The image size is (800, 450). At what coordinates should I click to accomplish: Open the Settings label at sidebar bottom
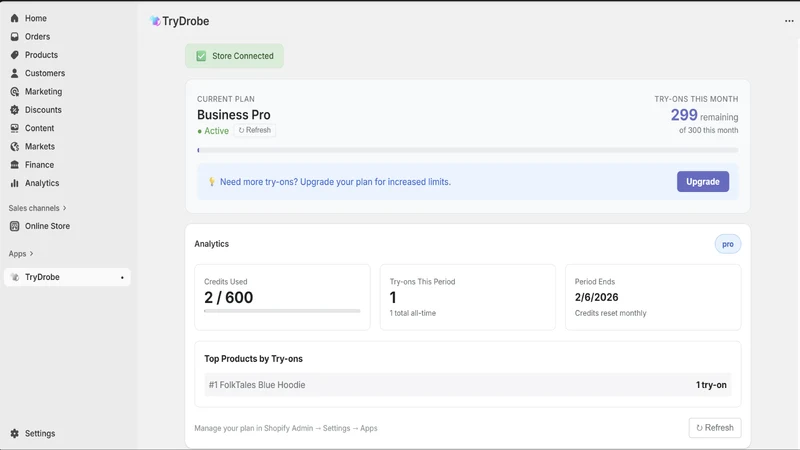(x=40, y=433)
